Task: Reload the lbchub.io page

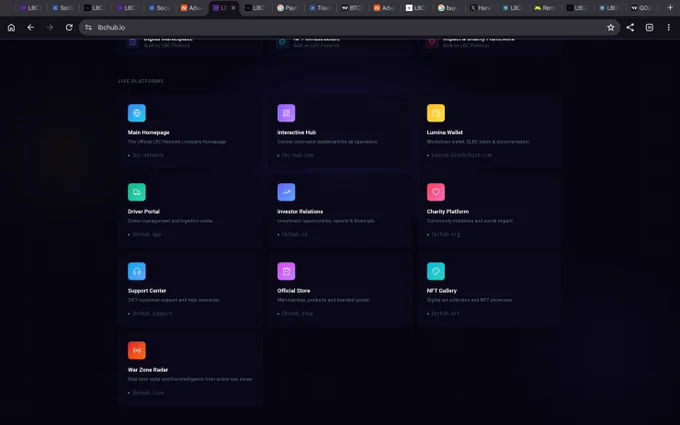Action: pos(69,27)
